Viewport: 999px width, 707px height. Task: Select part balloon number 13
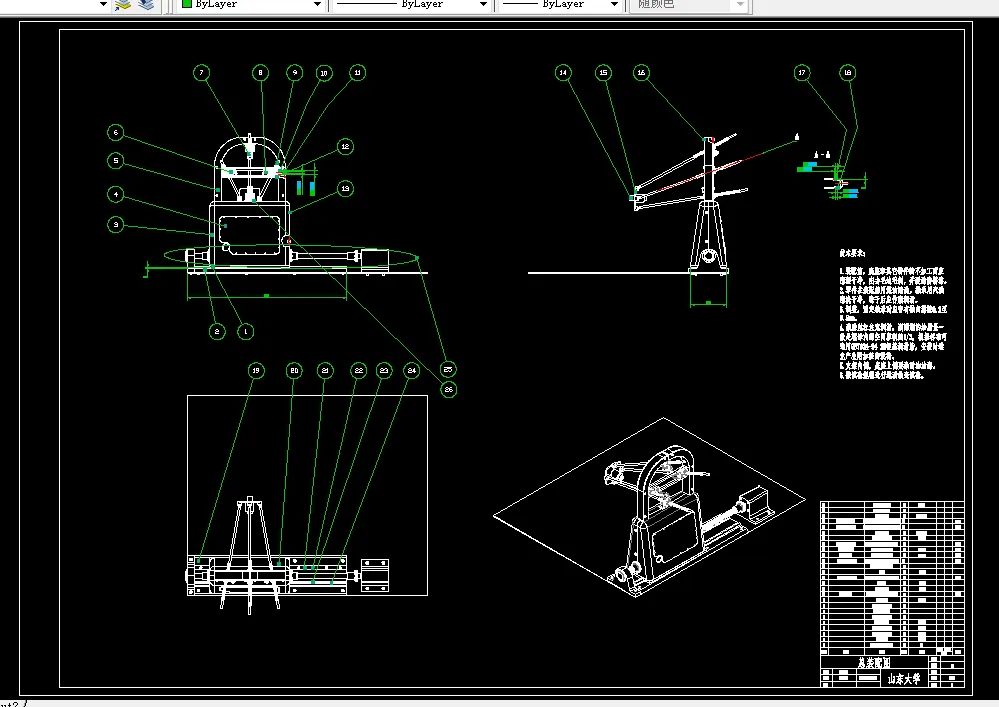pos(345,189)
